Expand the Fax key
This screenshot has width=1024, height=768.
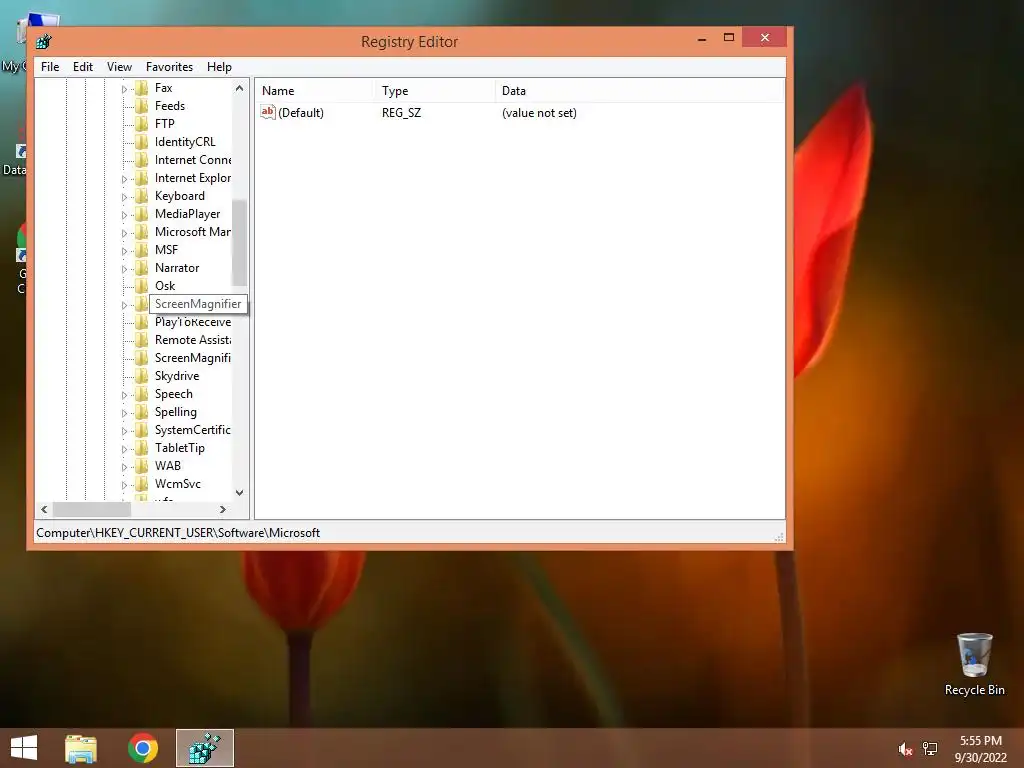pyautogui.click(x=124, y=89)
